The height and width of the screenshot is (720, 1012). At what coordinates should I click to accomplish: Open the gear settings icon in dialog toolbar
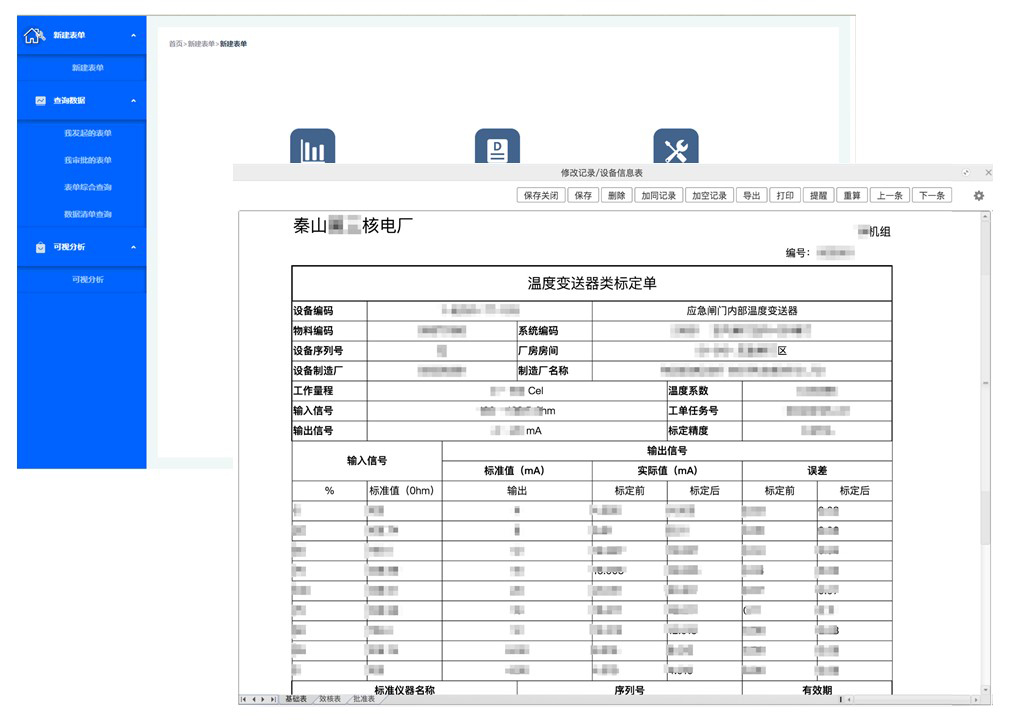(x=978, y=196)
